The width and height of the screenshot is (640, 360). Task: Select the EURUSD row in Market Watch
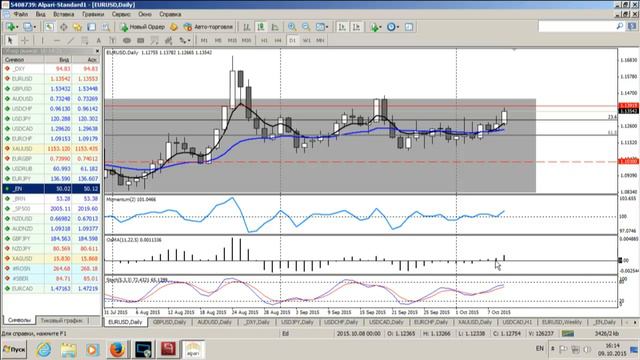coord(51,79)
